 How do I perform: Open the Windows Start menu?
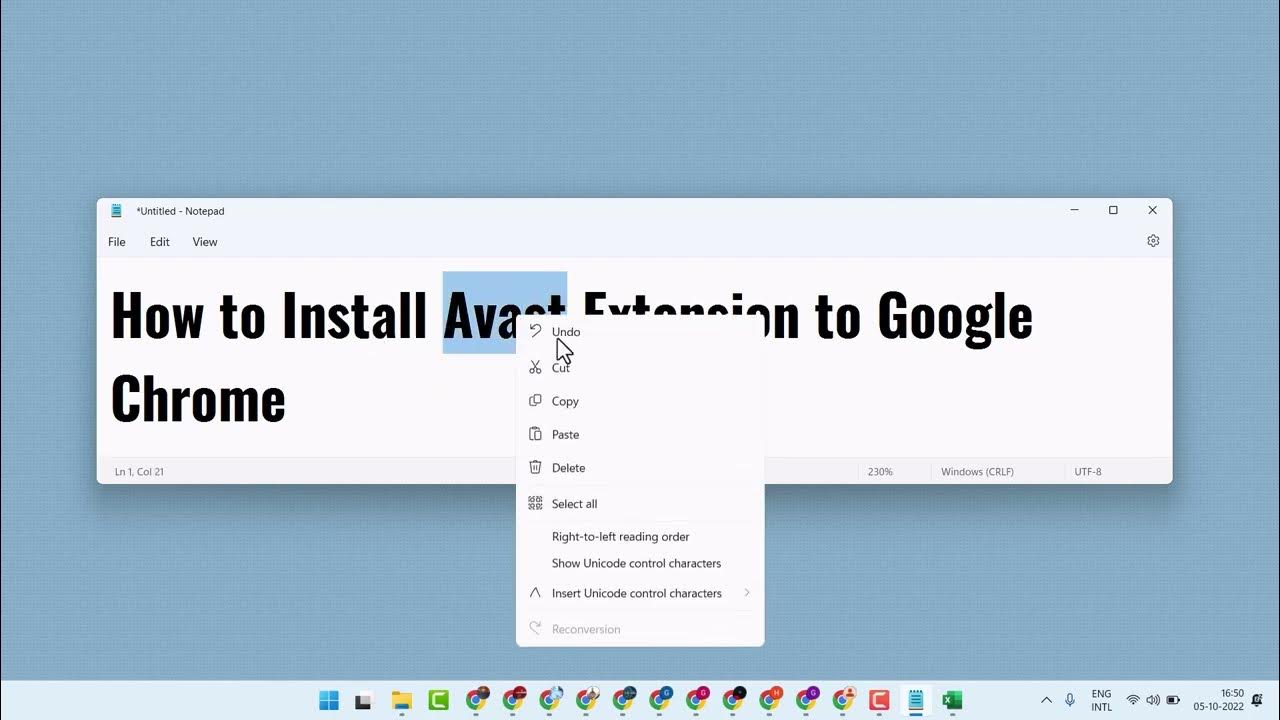click(329, 701)
